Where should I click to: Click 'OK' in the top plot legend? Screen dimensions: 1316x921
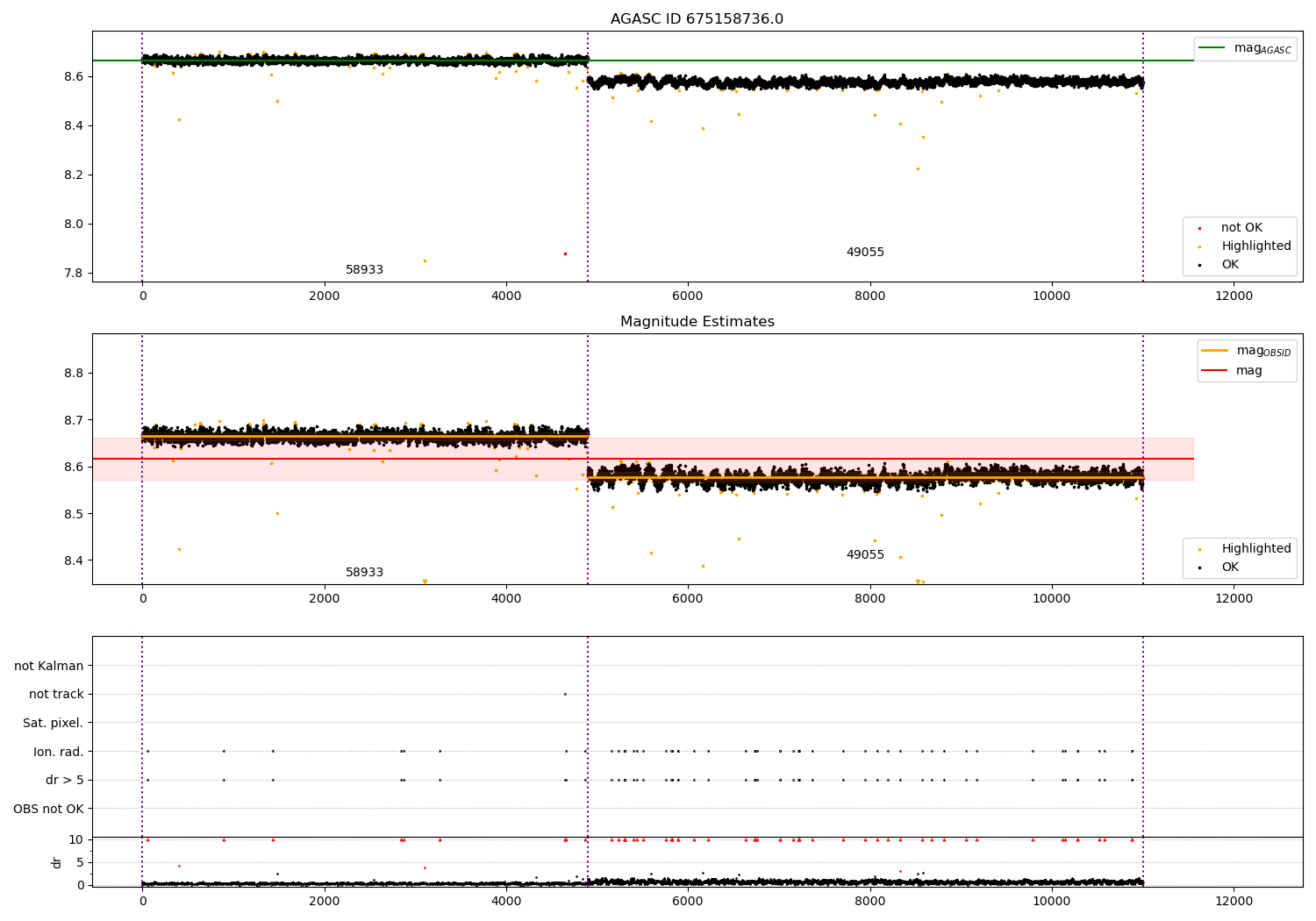1230,265
